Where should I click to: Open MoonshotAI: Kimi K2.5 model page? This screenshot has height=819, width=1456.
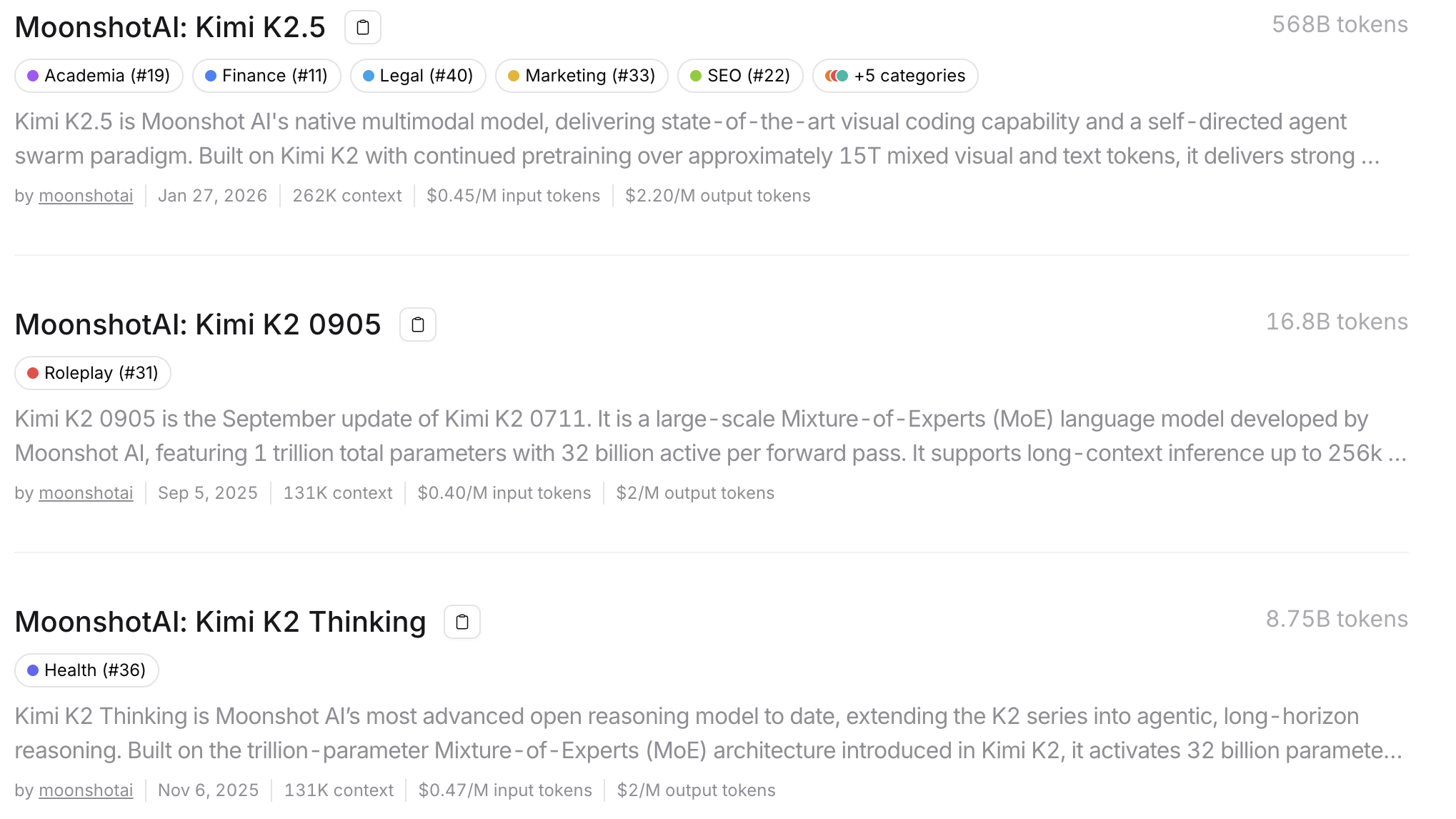coord(170,27)
